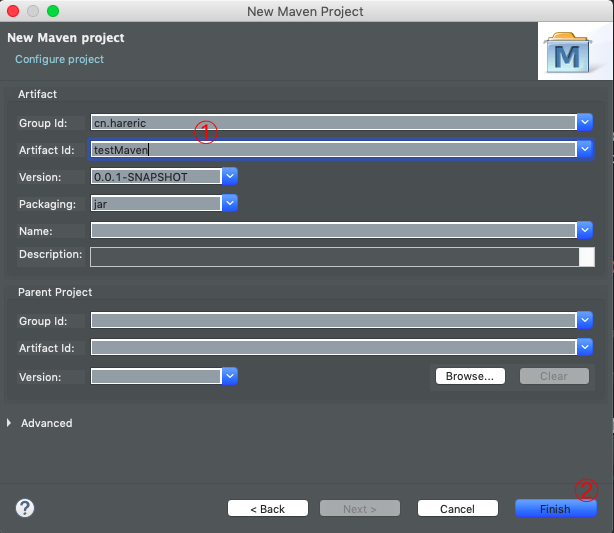This screenshot has width=614, height=533.
Task: Click the Configure project subtitle text
Action: point(60,59)
